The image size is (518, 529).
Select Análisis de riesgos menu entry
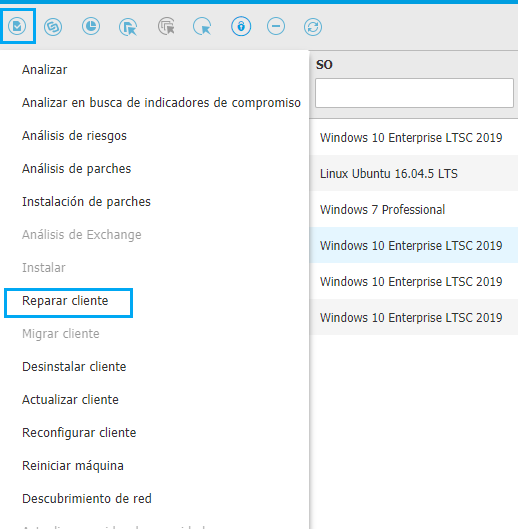coord(74,136)
